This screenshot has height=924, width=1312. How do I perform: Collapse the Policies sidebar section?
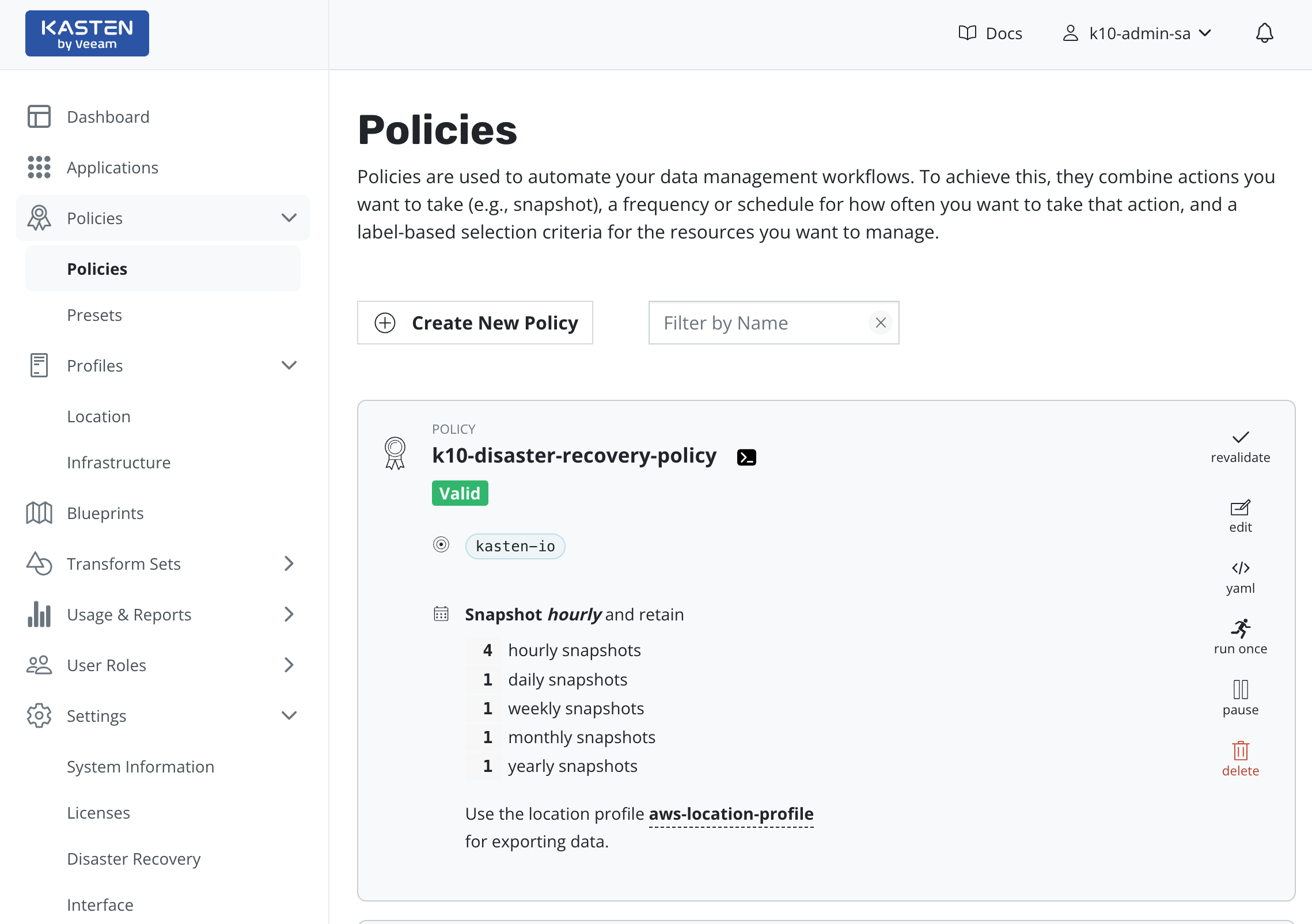(289, 218)
